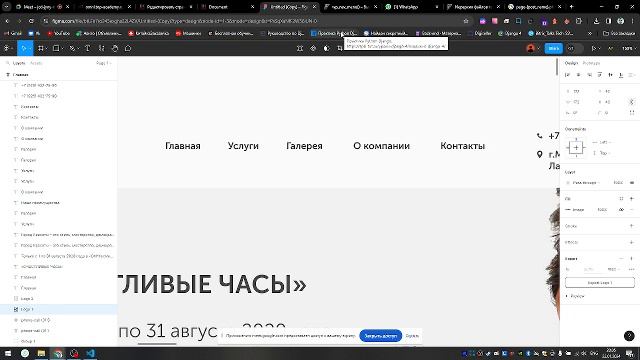640x360 pixels.
Task: Toggle Dev Mode switch
Action: [x=575, y=48]
